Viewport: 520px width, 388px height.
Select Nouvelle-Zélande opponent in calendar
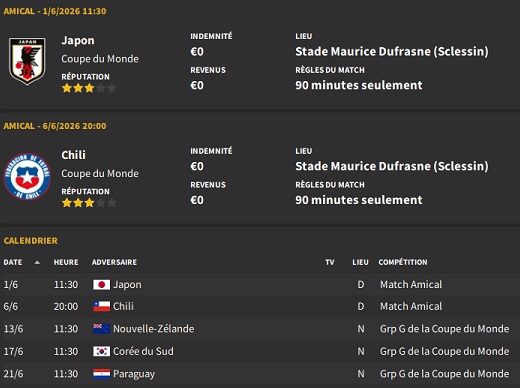(x=153, y=329)
